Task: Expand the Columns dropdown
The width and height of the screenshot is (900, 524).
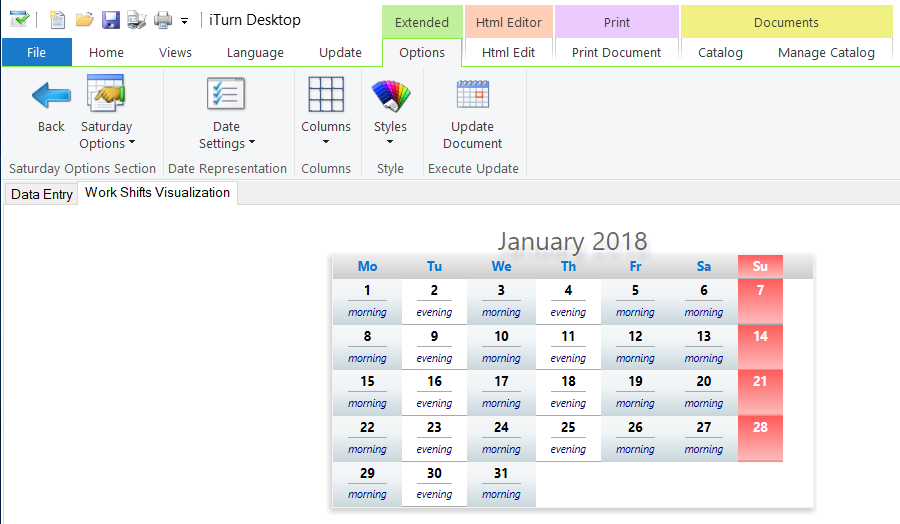Action: tap(325, 110)
